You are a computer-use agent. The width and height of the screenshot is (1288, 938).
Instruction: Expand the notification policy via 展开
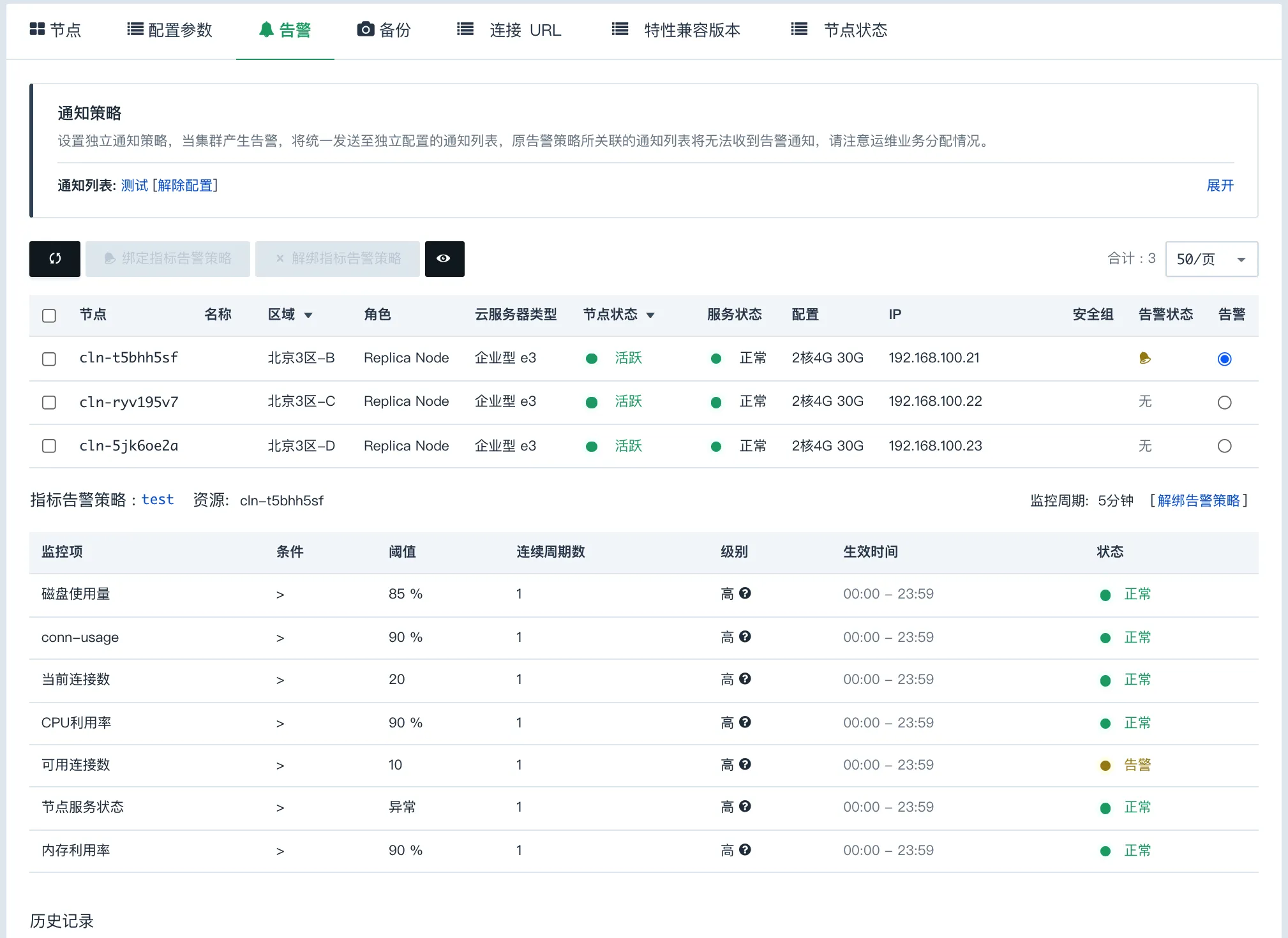tap(1220, 185)
